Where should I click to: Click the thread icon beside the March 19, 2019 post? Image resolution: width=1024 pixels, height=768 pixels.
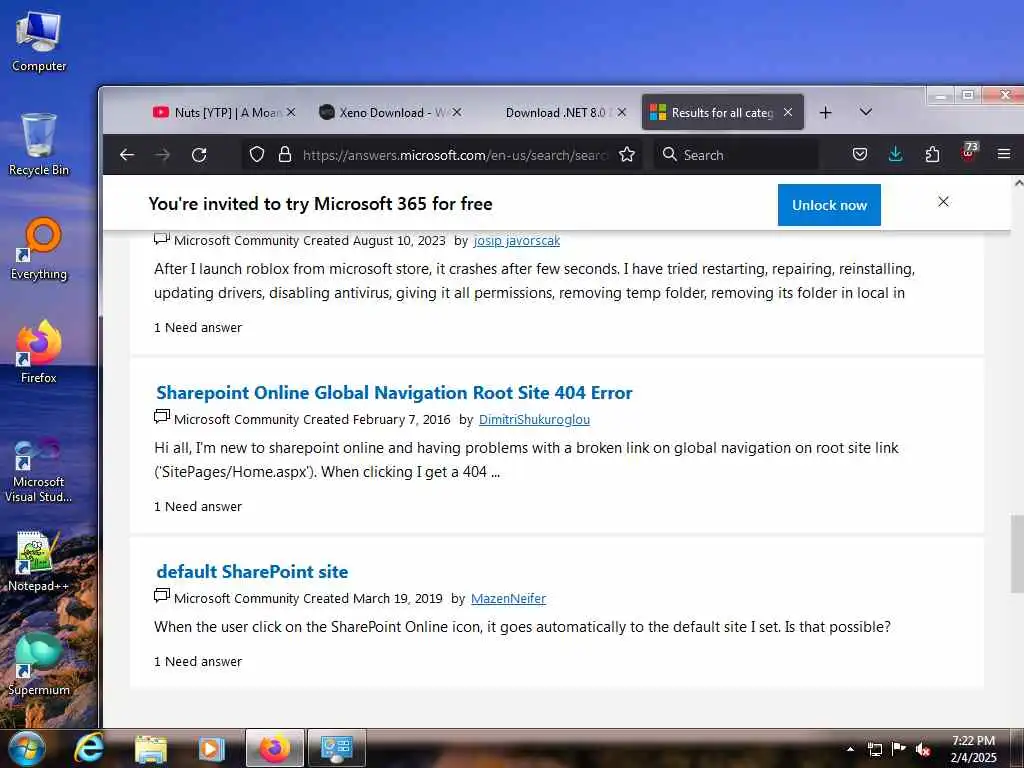162,596
